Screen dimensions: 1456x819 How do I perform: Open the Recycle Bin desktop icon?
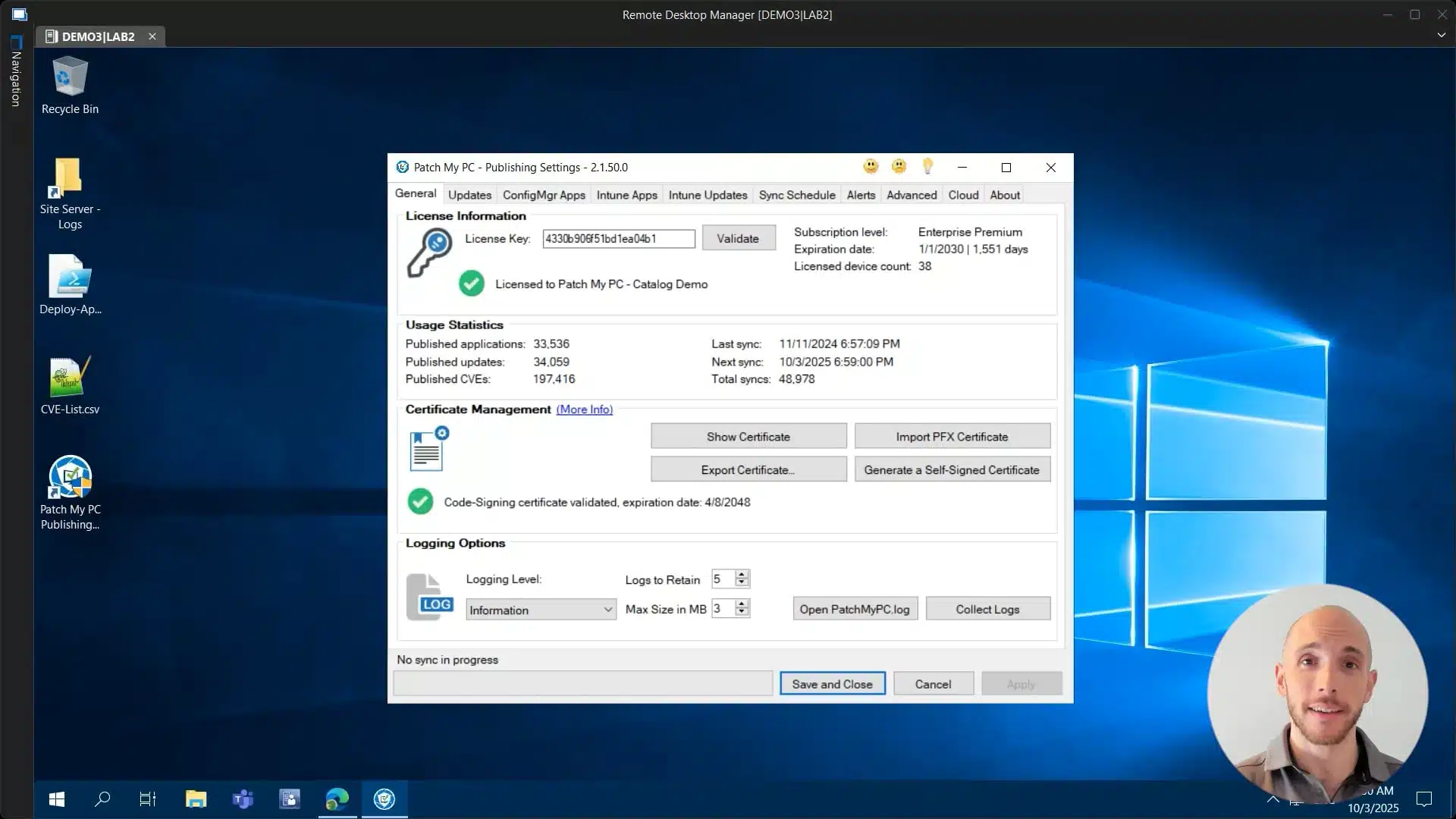point(70,85)
